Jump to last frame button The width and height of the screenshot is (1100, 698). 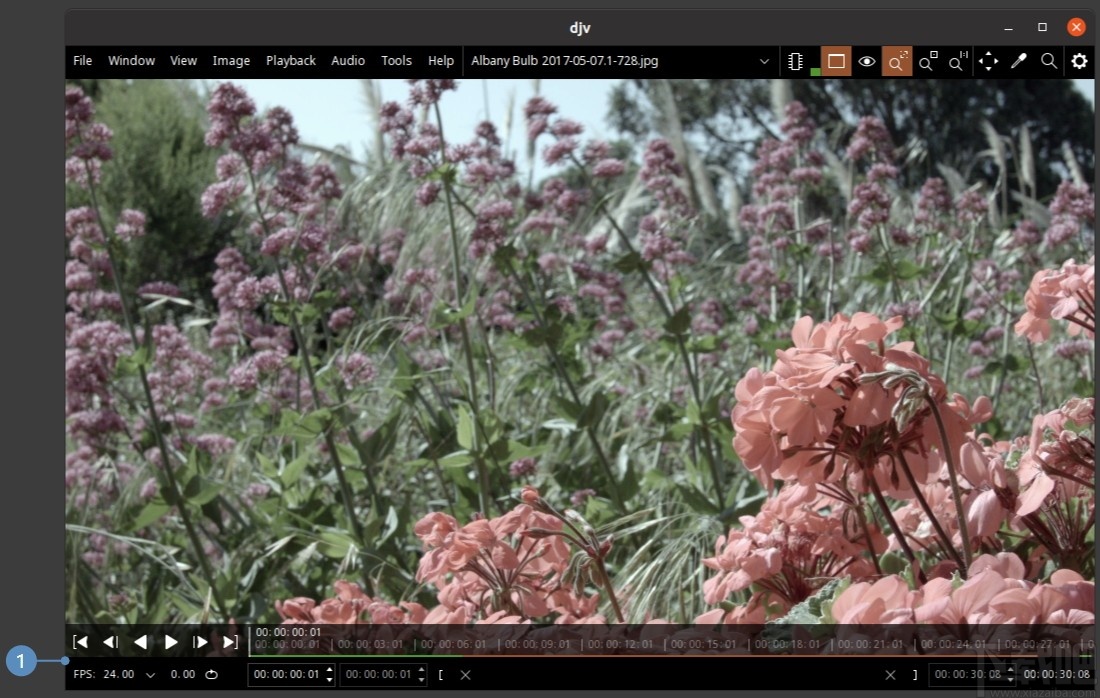[230, 642]
